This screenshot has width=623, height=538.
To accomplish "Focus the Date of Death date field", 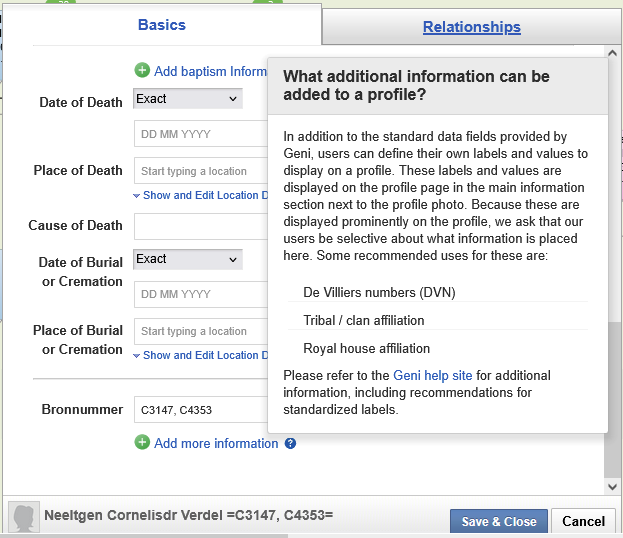I will (x=200, y=134).
